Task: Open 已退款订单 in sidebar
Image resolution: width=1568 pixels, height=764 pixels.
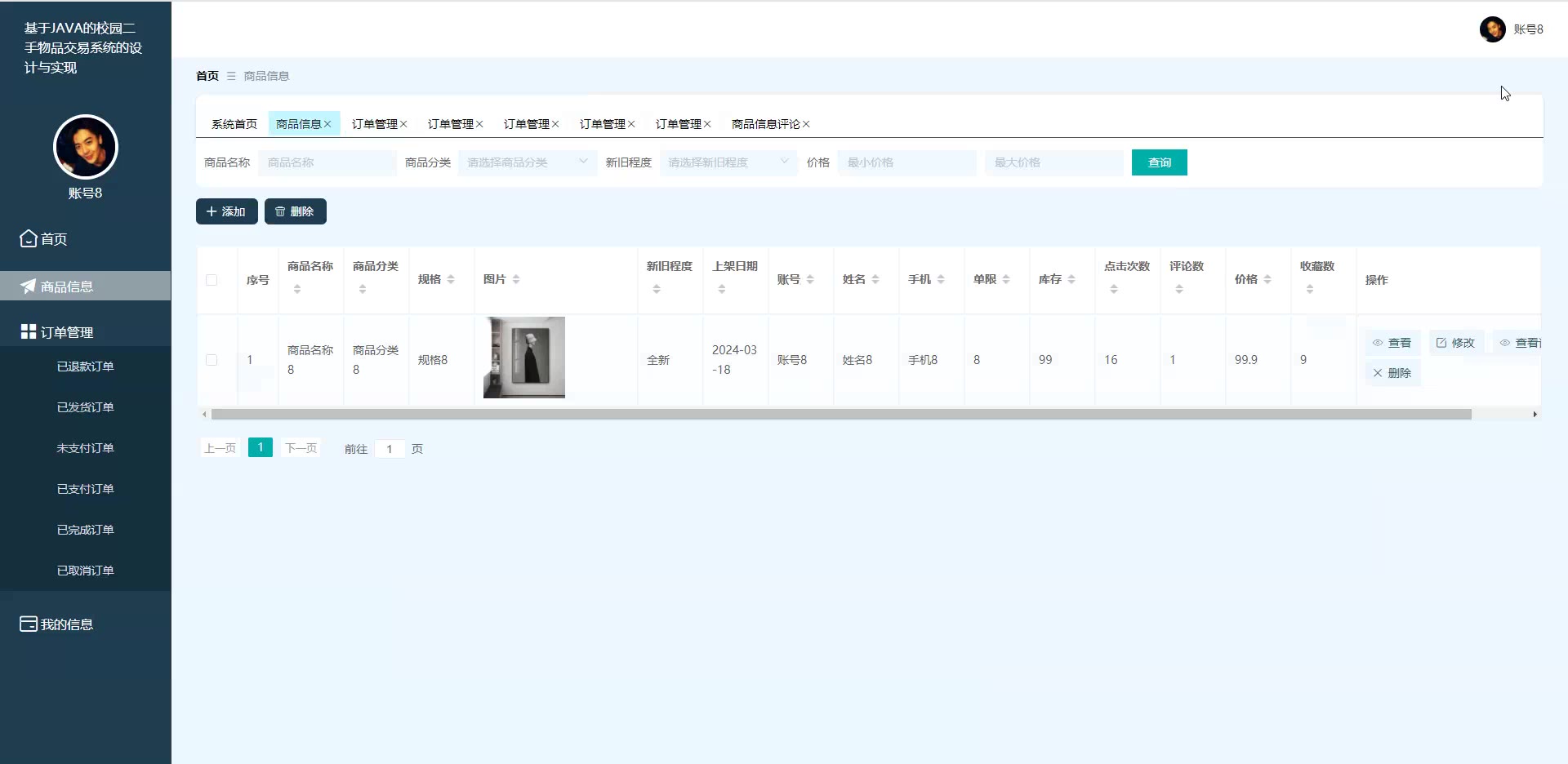Action: pyautogui.click(x=86, y=366)
